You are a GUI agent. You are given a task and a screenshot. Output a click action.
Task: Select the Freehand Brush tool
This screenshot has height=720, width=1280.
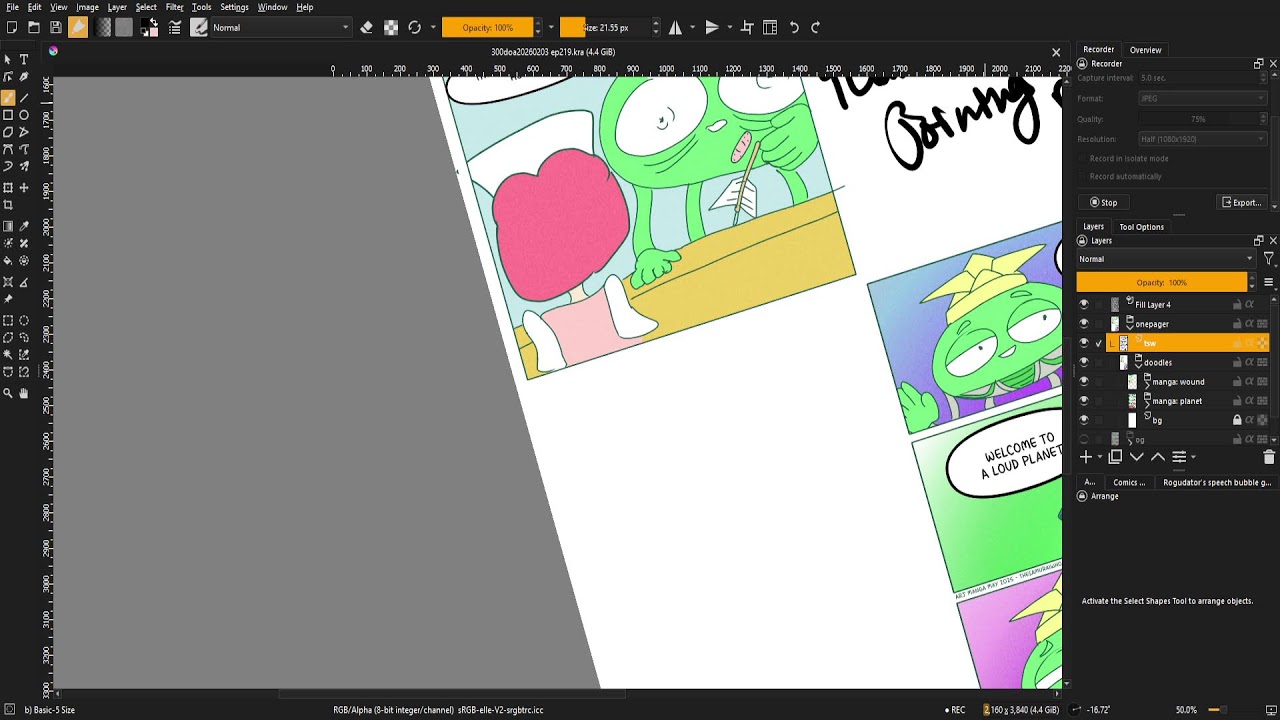[8, 97]
